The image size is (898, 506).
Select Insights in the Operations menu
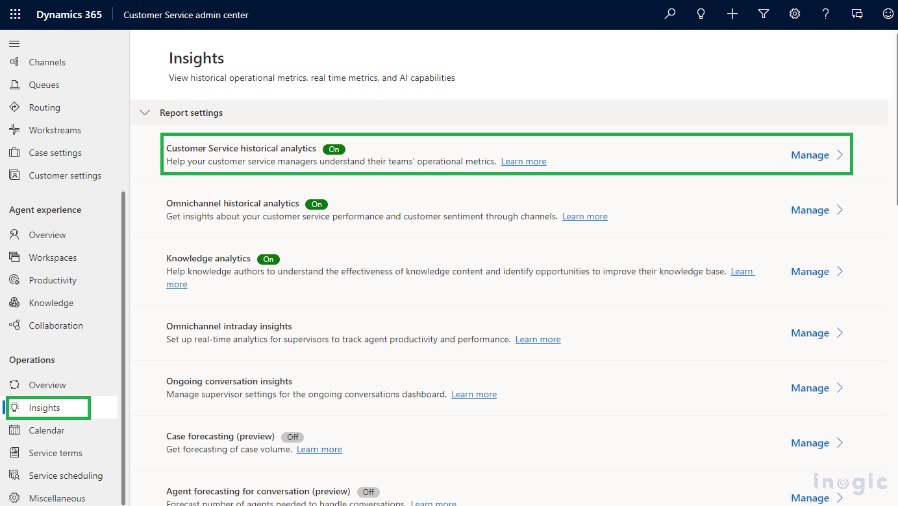(45, 408)
